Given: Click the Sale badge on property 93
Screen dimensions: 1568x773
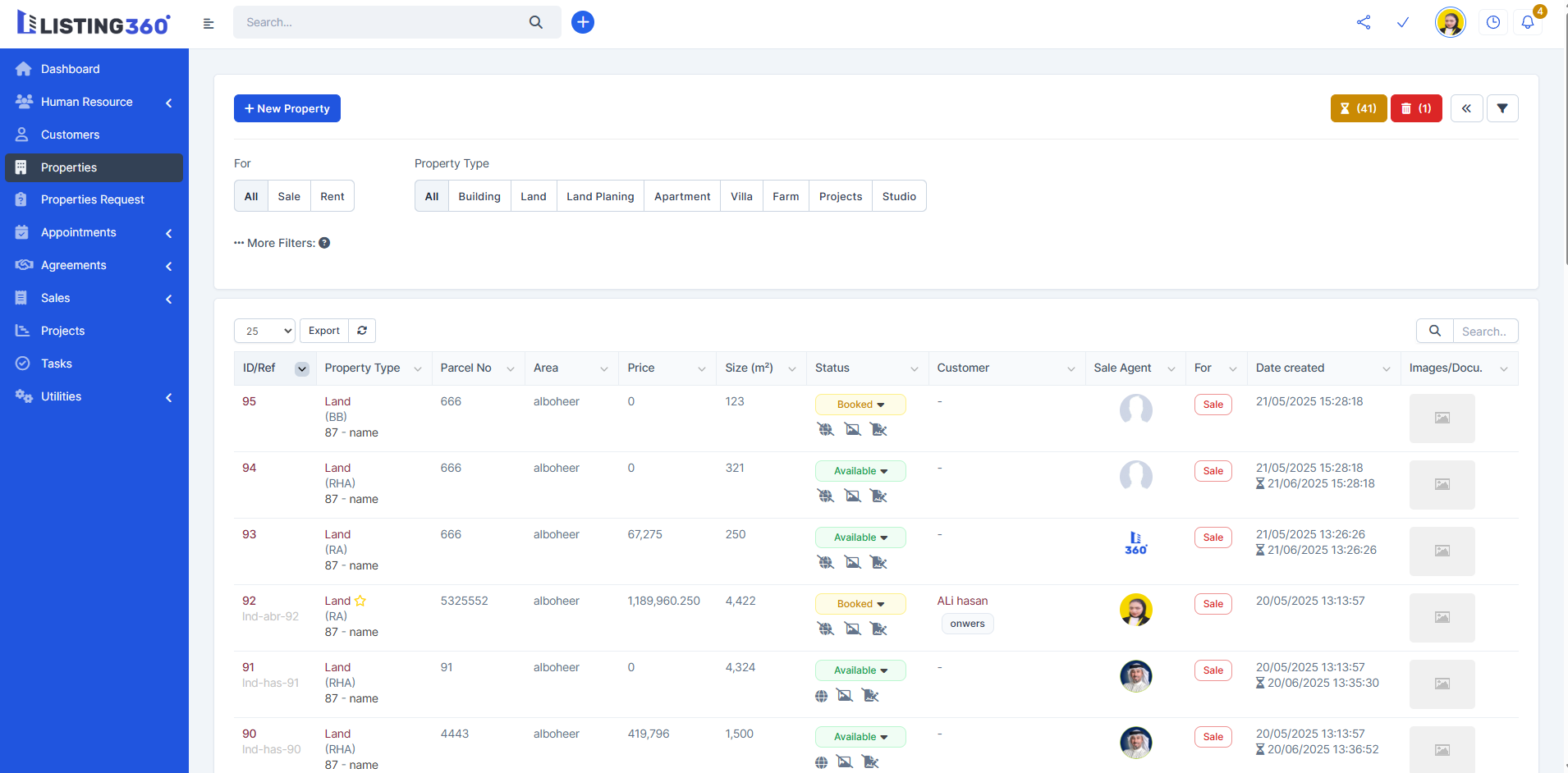Looking at the screenshot, I should click(x=1213, y=537).
